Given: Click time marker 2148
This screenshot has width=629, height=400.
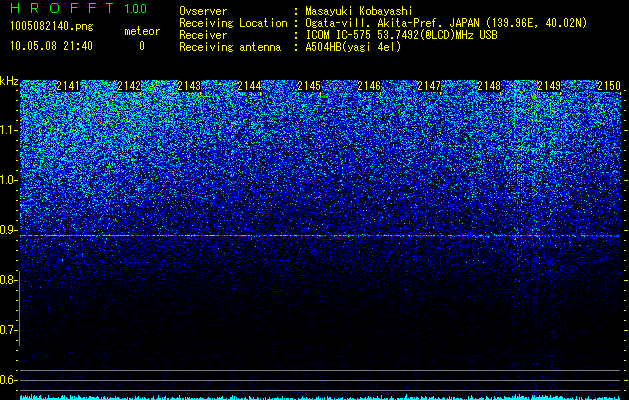Looking at the screenshot, I should 489,86.
